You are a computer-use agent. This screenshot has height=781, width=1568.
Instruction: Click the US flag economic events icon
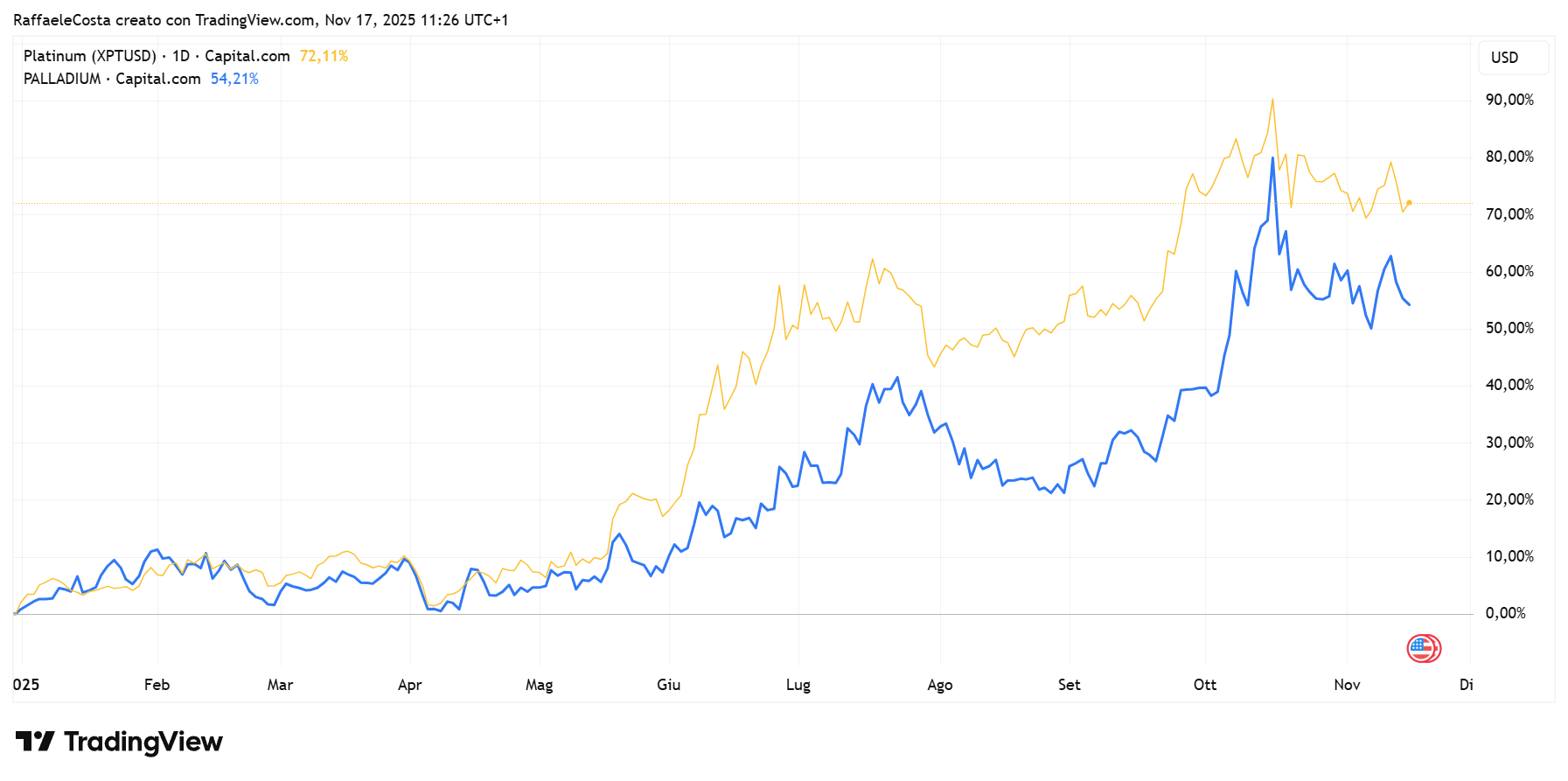1423,648
